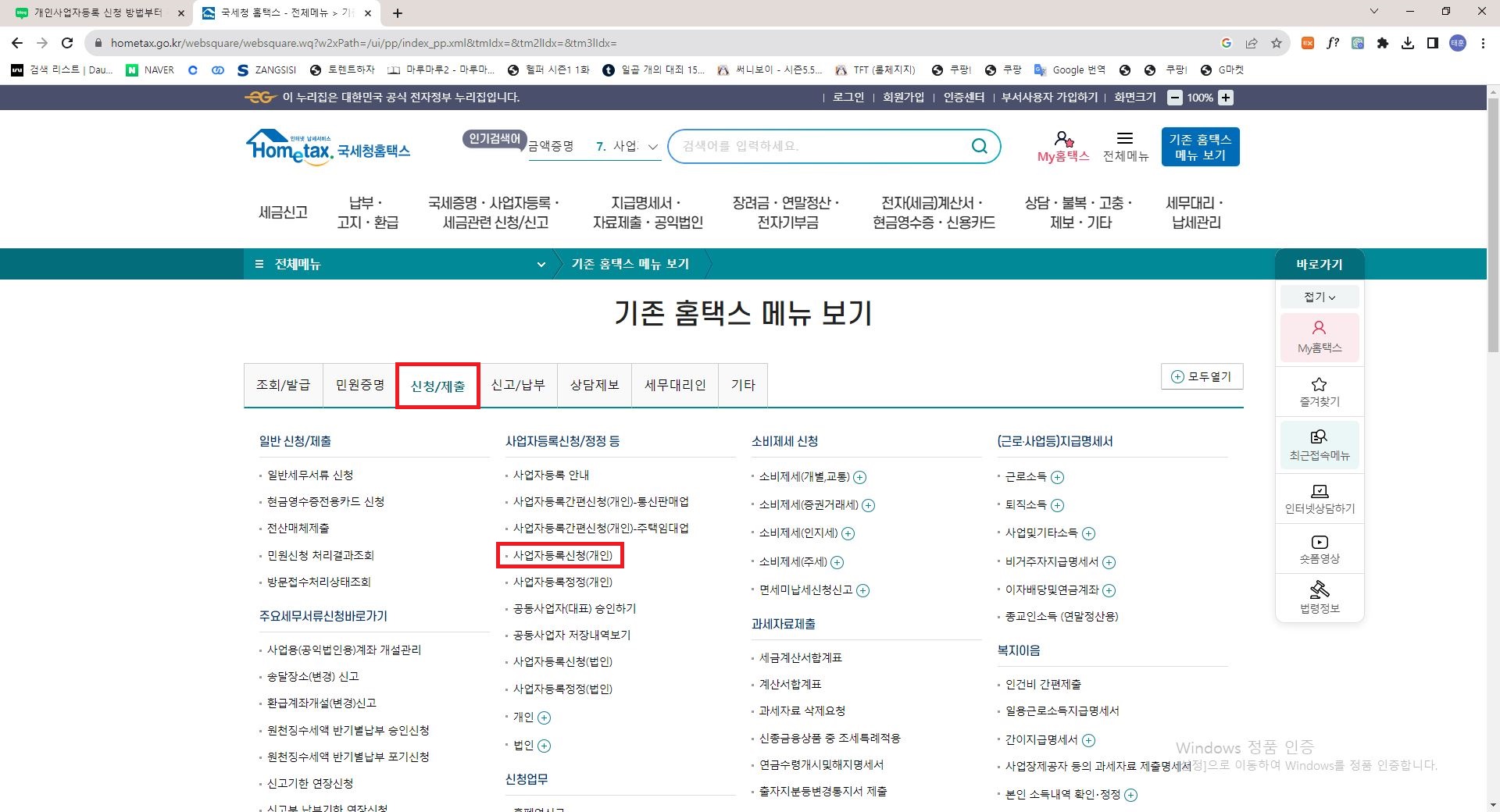Open My홈택스 icon in header
The image size is (1500, 812).
point(1062,147)
